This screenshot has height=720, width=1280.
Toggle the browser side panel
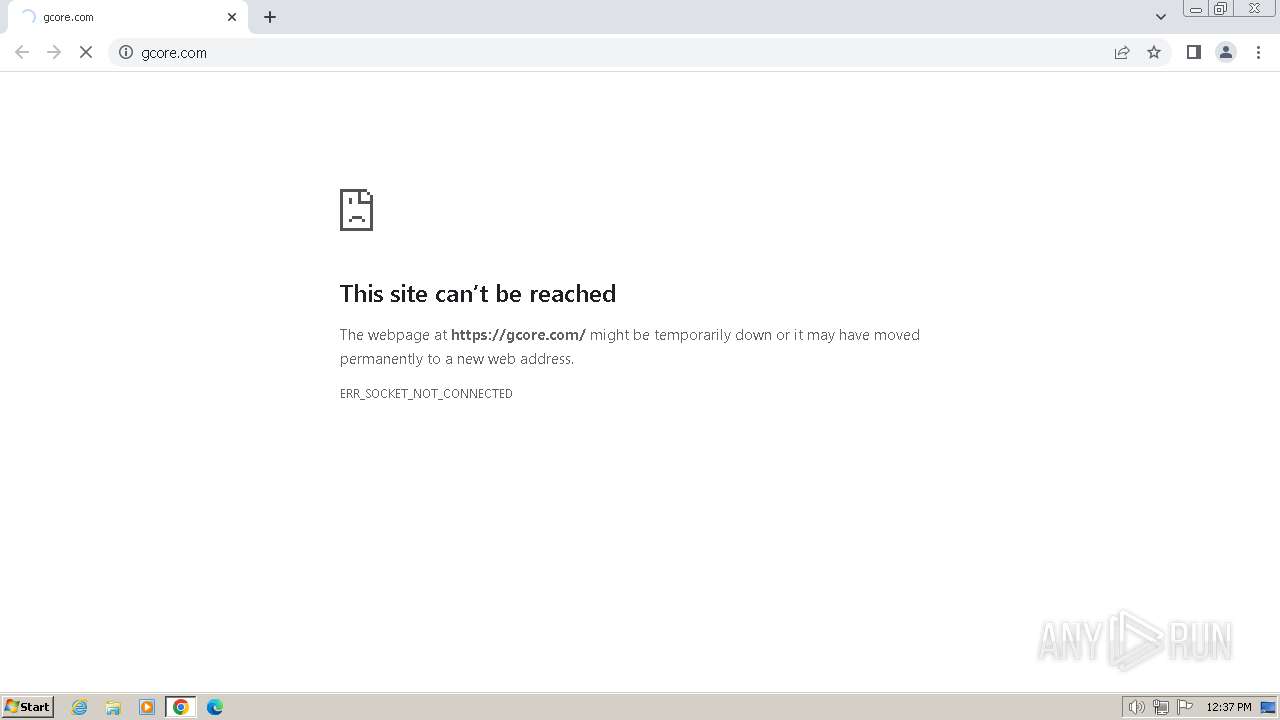[1193, 52]
